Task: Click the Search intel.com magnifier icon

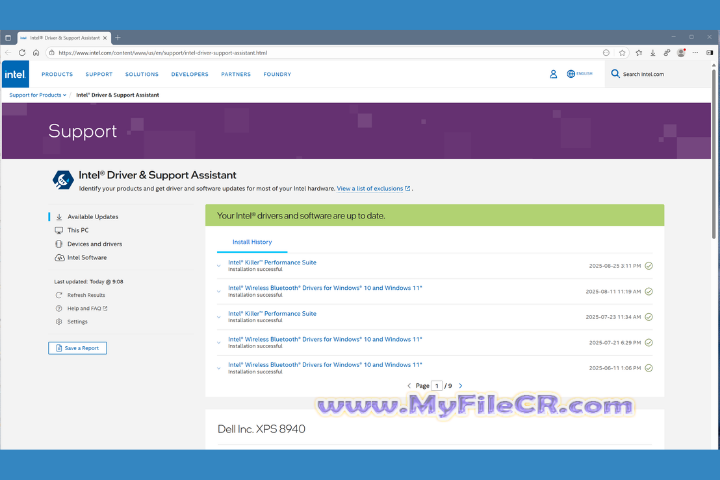Action: click(615, 73)
